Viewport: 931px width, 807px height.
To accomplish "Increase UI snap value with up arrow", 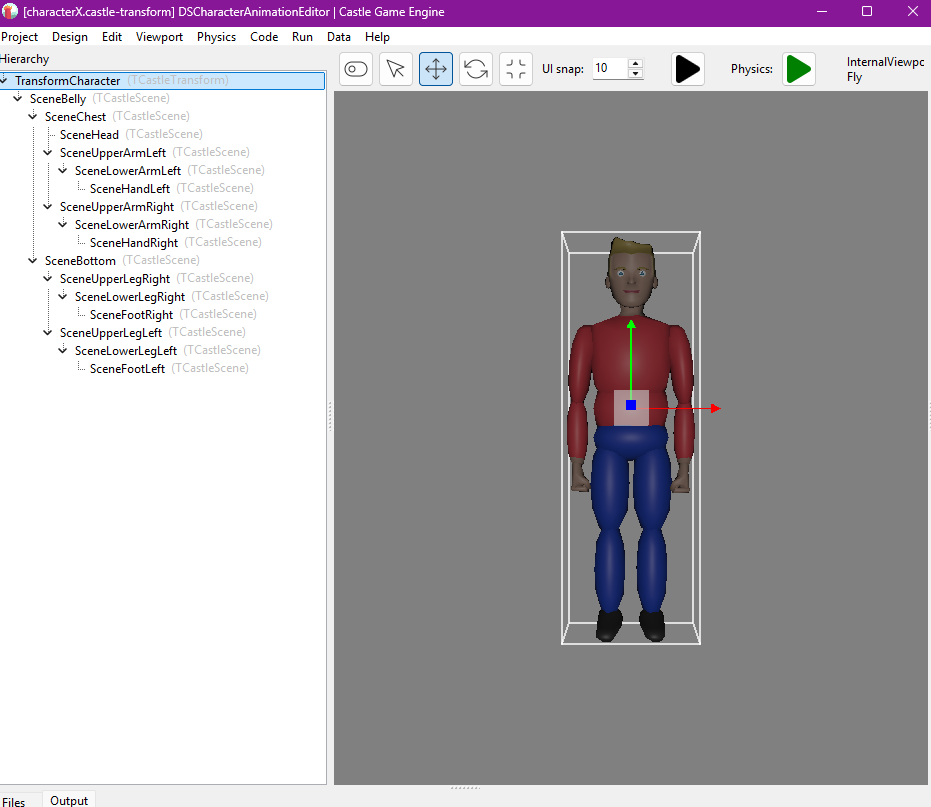I will coord(636,63).
